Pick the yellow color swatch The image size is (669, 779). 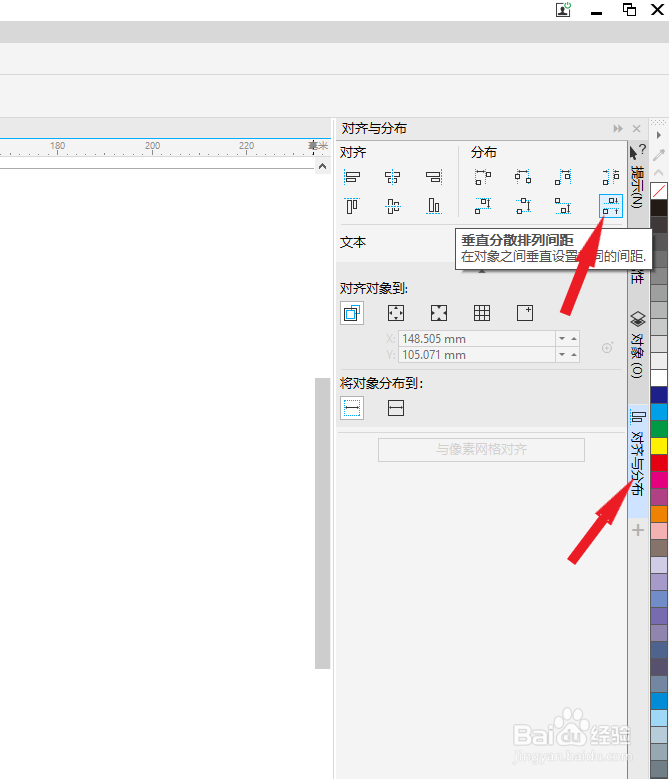tap(659, 446)
